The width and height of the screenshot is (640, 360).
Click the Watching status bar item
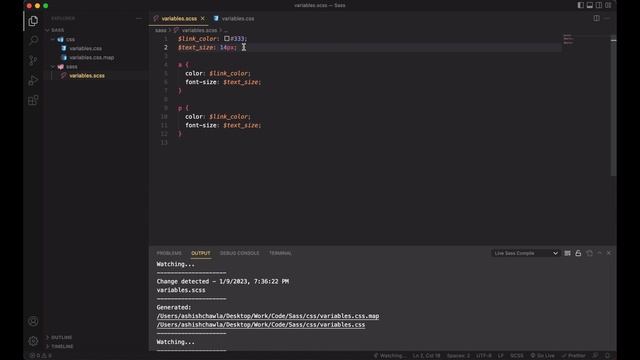[390, 356]
